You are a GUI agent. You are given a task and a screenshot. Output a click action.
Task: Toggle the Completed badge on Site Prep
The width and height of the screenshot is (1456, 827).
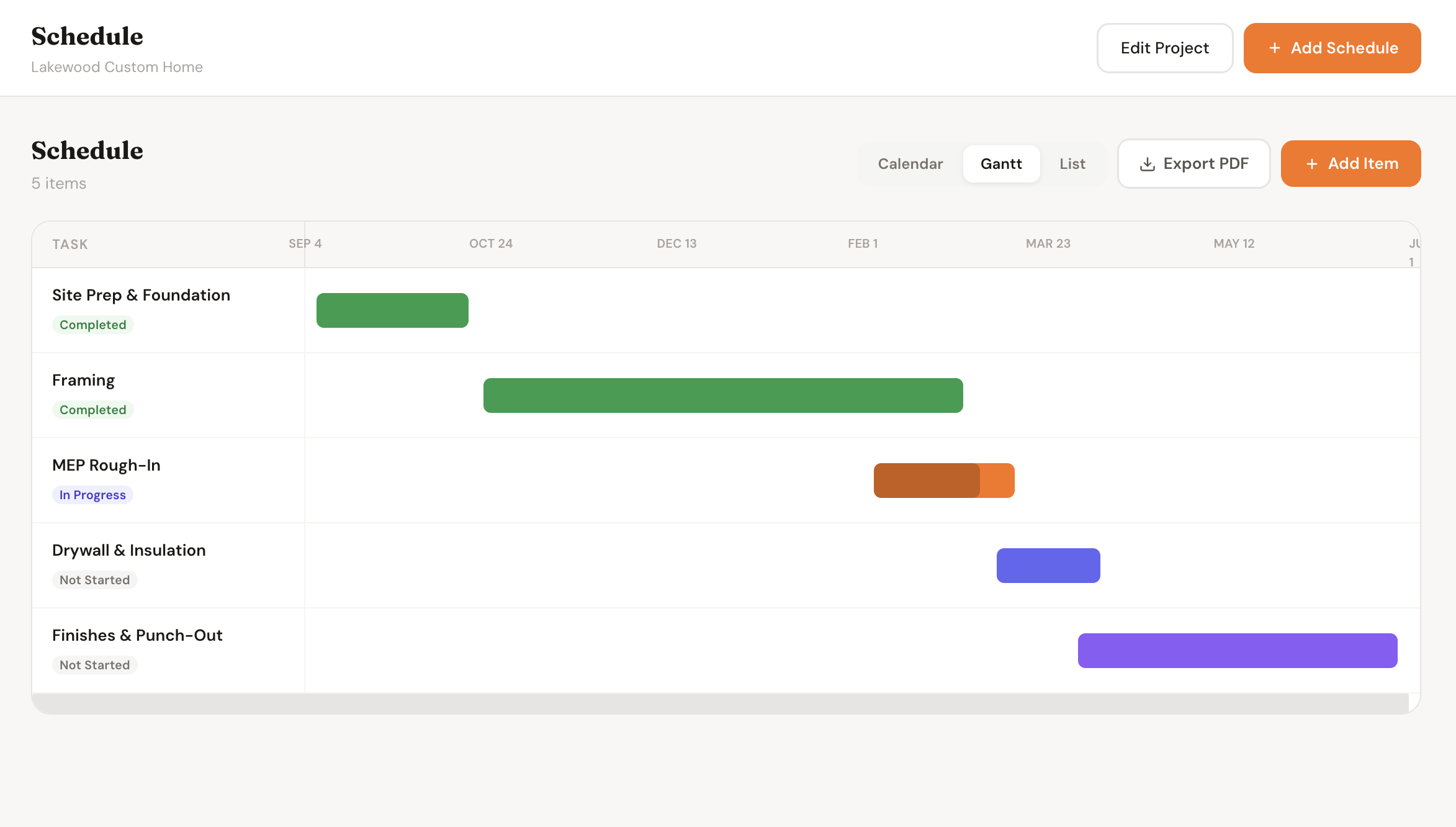click(93, 324)
